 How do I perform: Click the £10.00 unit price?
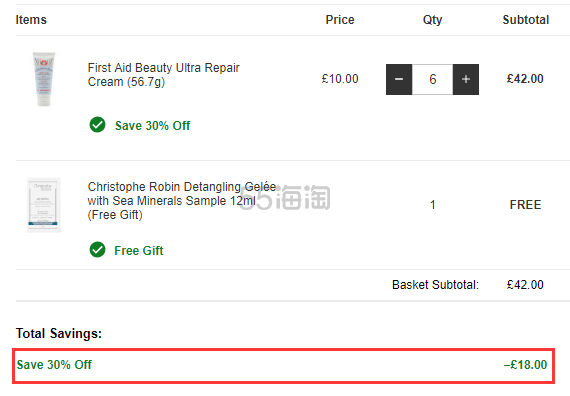pos(340,79)
